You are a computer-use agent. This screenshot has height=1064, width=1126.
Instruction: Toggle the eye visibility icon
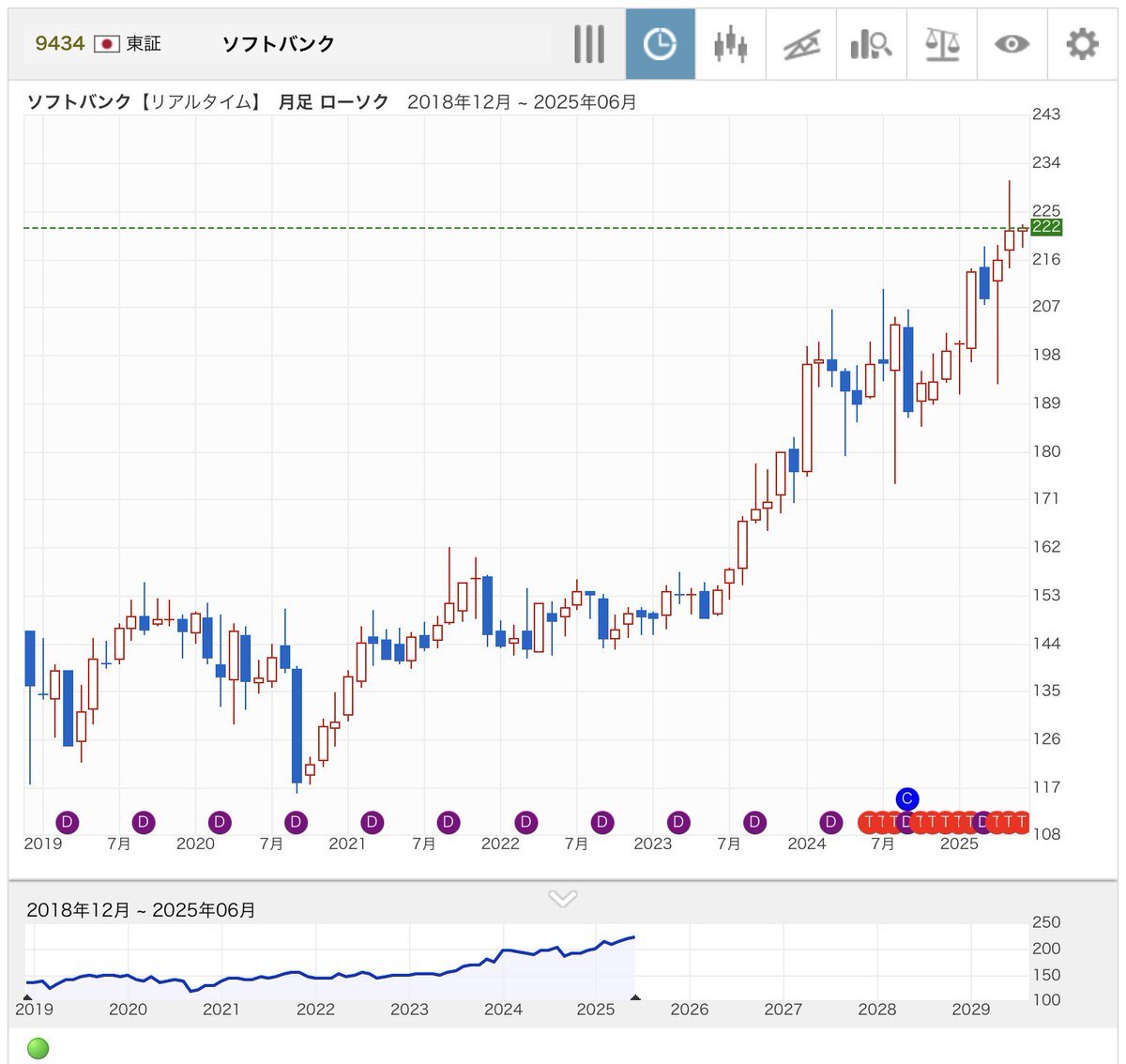1012,44
